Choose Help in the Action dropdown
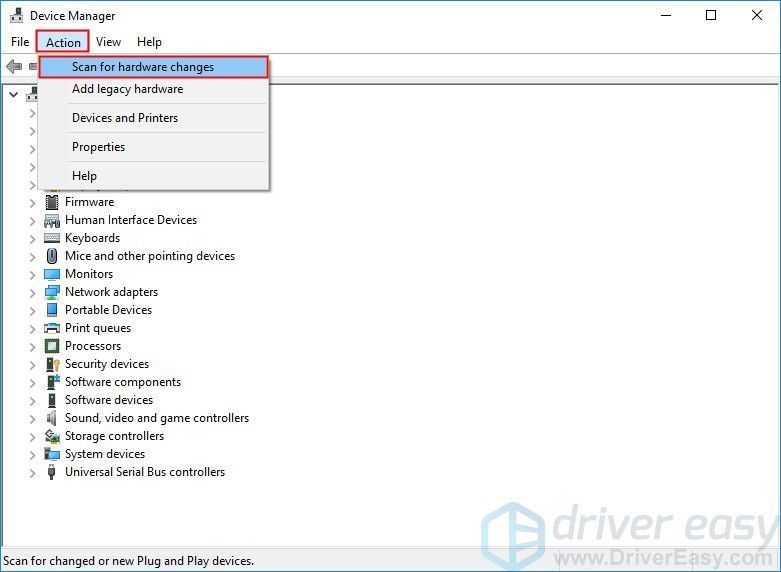 point(153,176)
